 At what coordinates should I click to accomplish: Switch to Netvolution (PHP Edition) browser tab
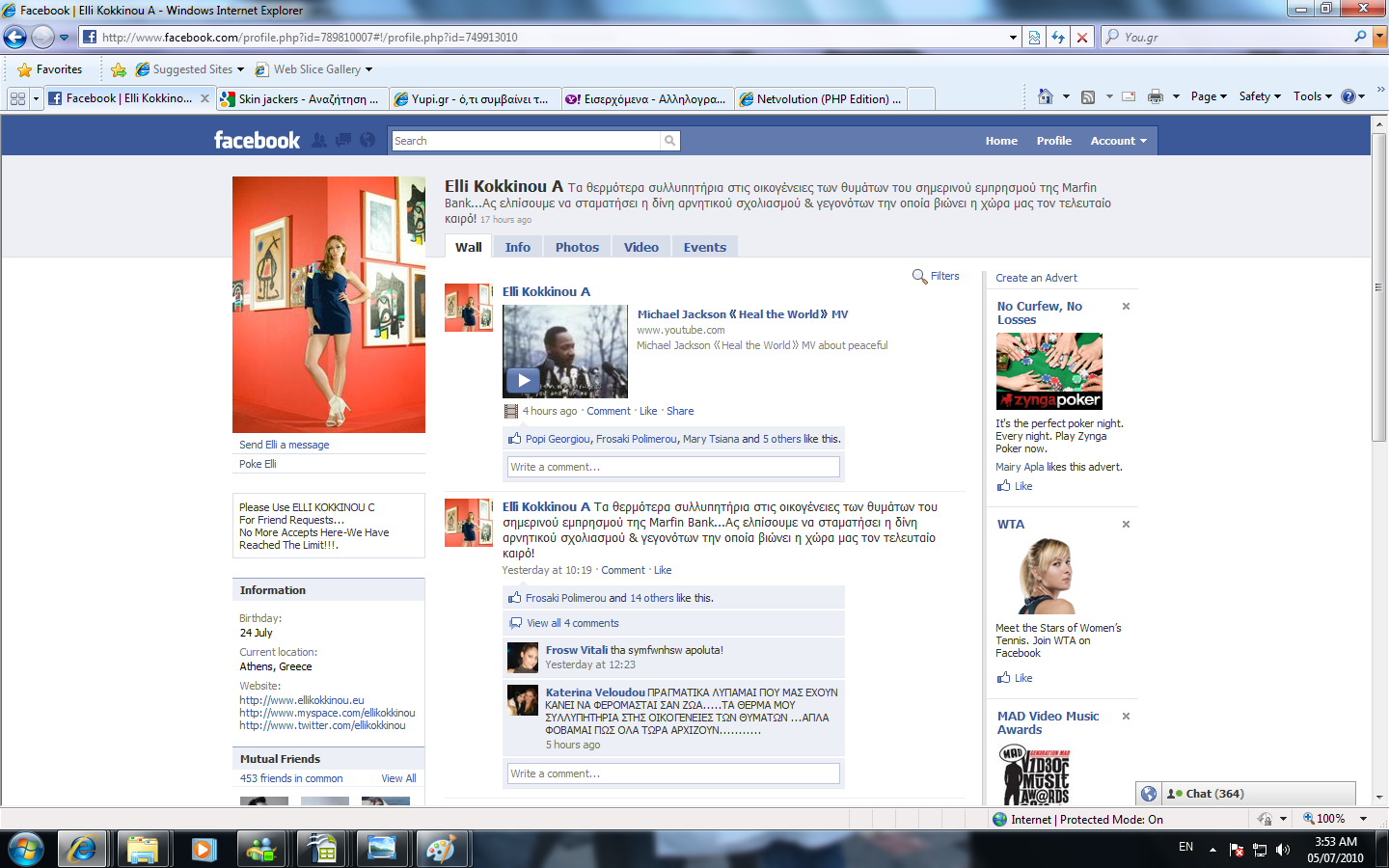click(821, 98)
